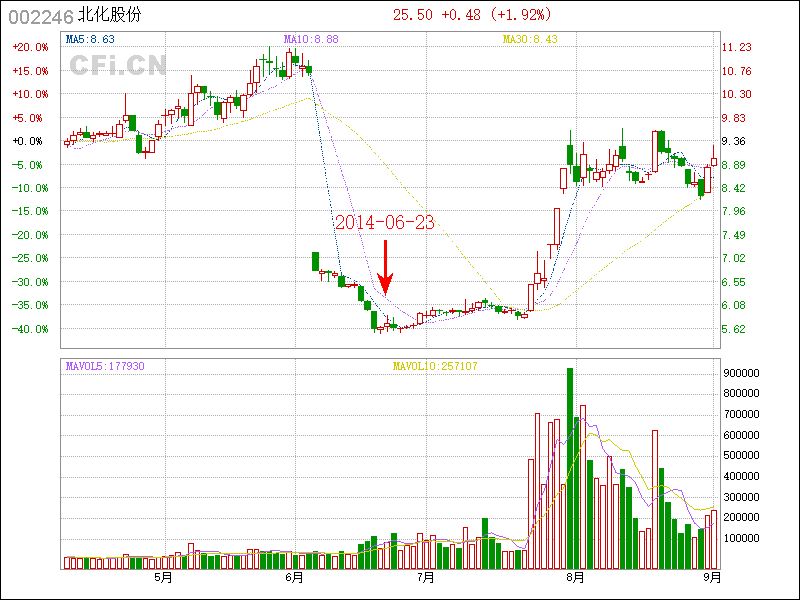Click the +5.0% axis label
The width and height of the screenshot is (800, 600).
(31, 118)
